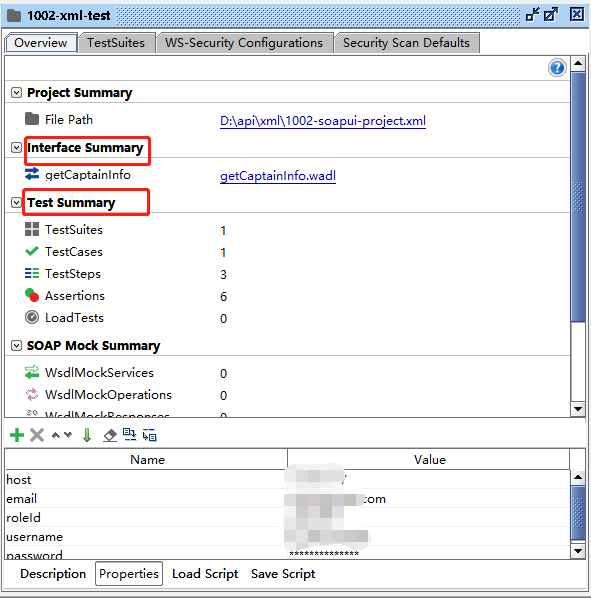Click the rightmost property toolbar icon
This screenshot has width=591, height=599.
click(x=149, y=435)
